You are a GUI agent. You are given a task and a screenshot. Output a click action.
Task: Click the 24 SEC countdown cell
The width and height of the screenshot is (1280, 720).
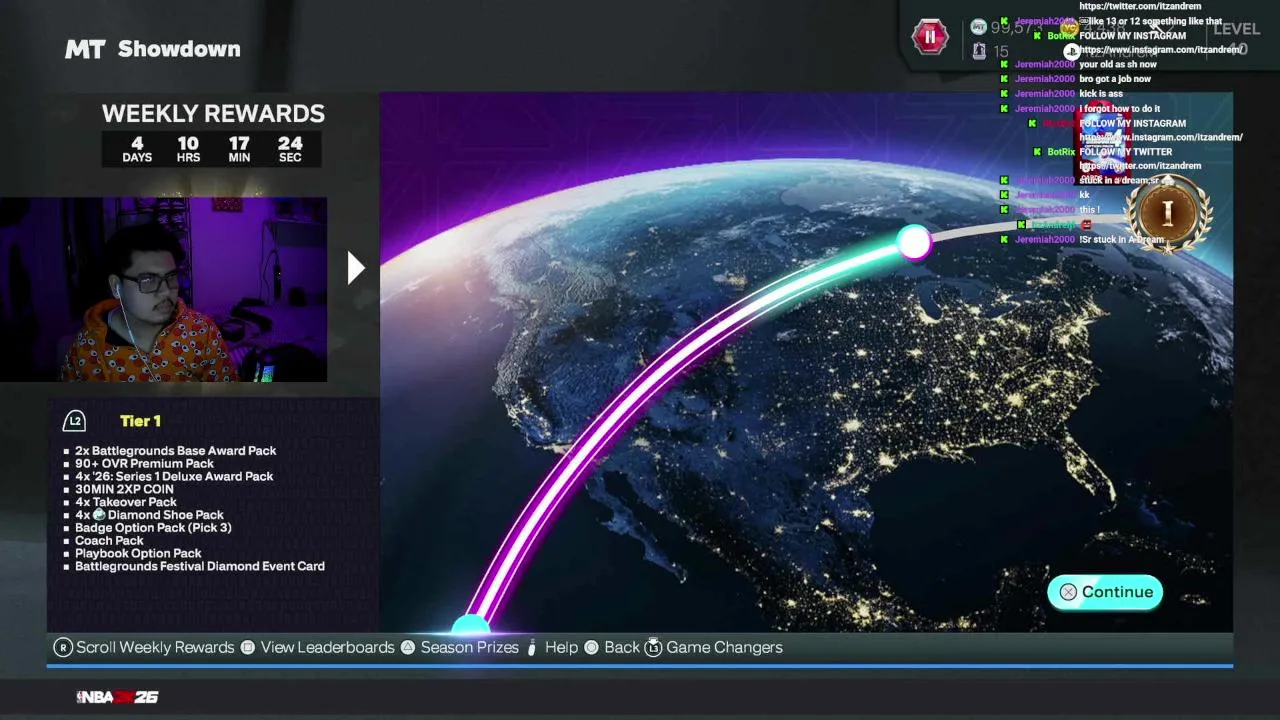[x=290, y=150]
